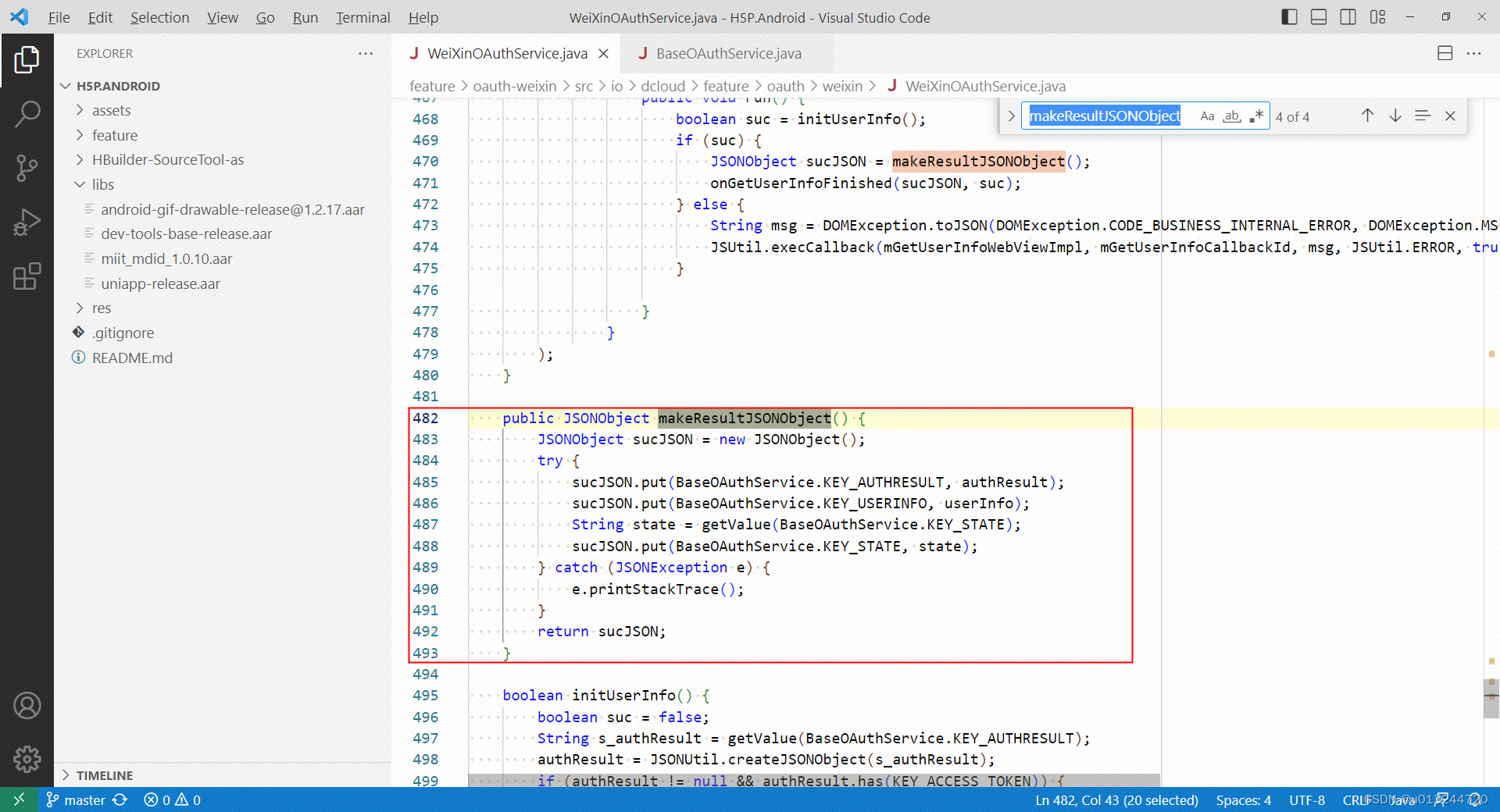The height and width of the screenshot is (812, 1500).
Task: Go to previous find match
Action: [1367, 116]
